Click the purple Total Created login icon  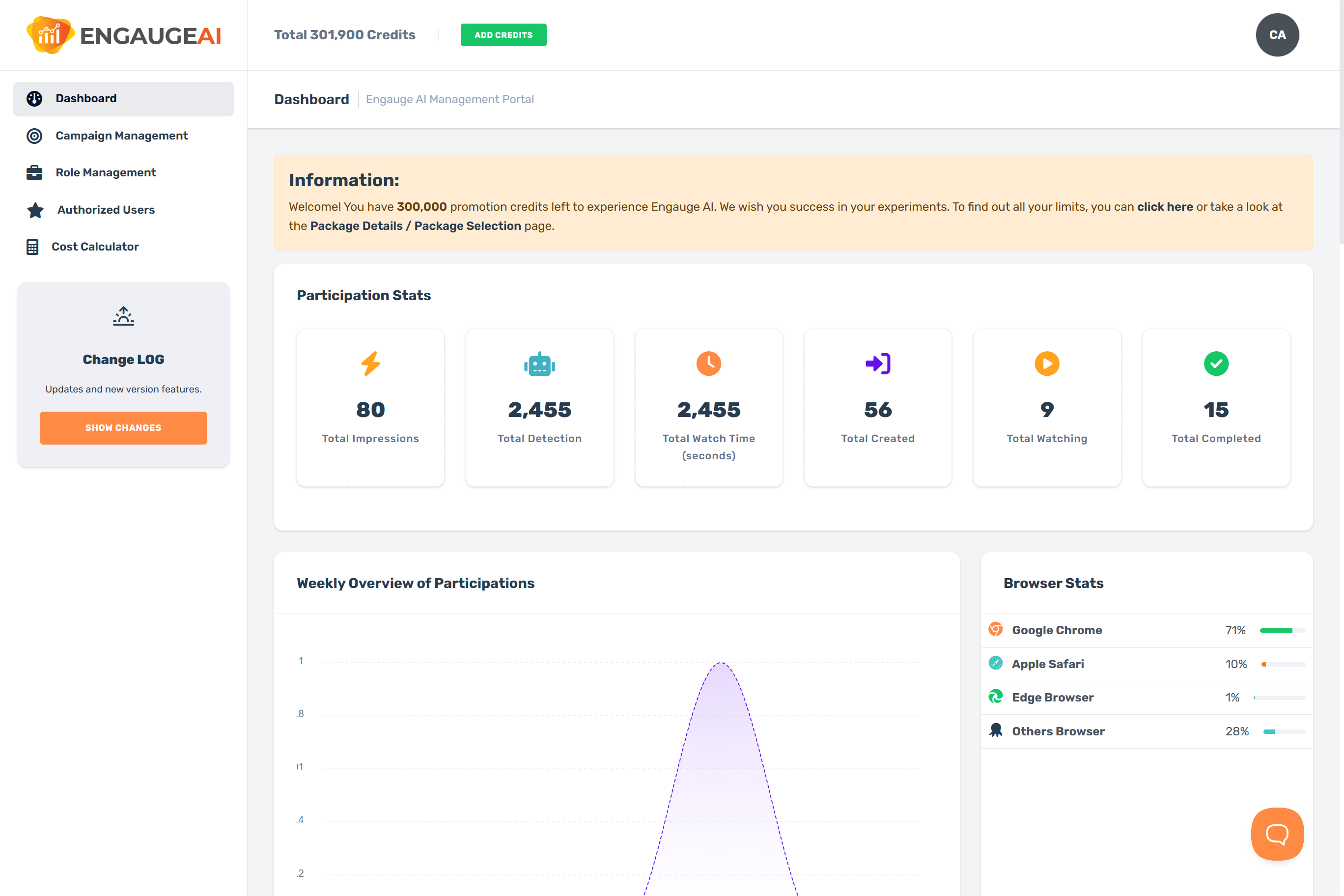877,364
